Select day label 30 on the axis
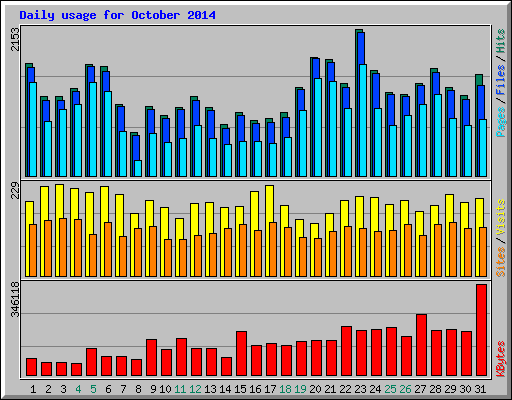This screenshot has height=400, width=512. (465, 389)
